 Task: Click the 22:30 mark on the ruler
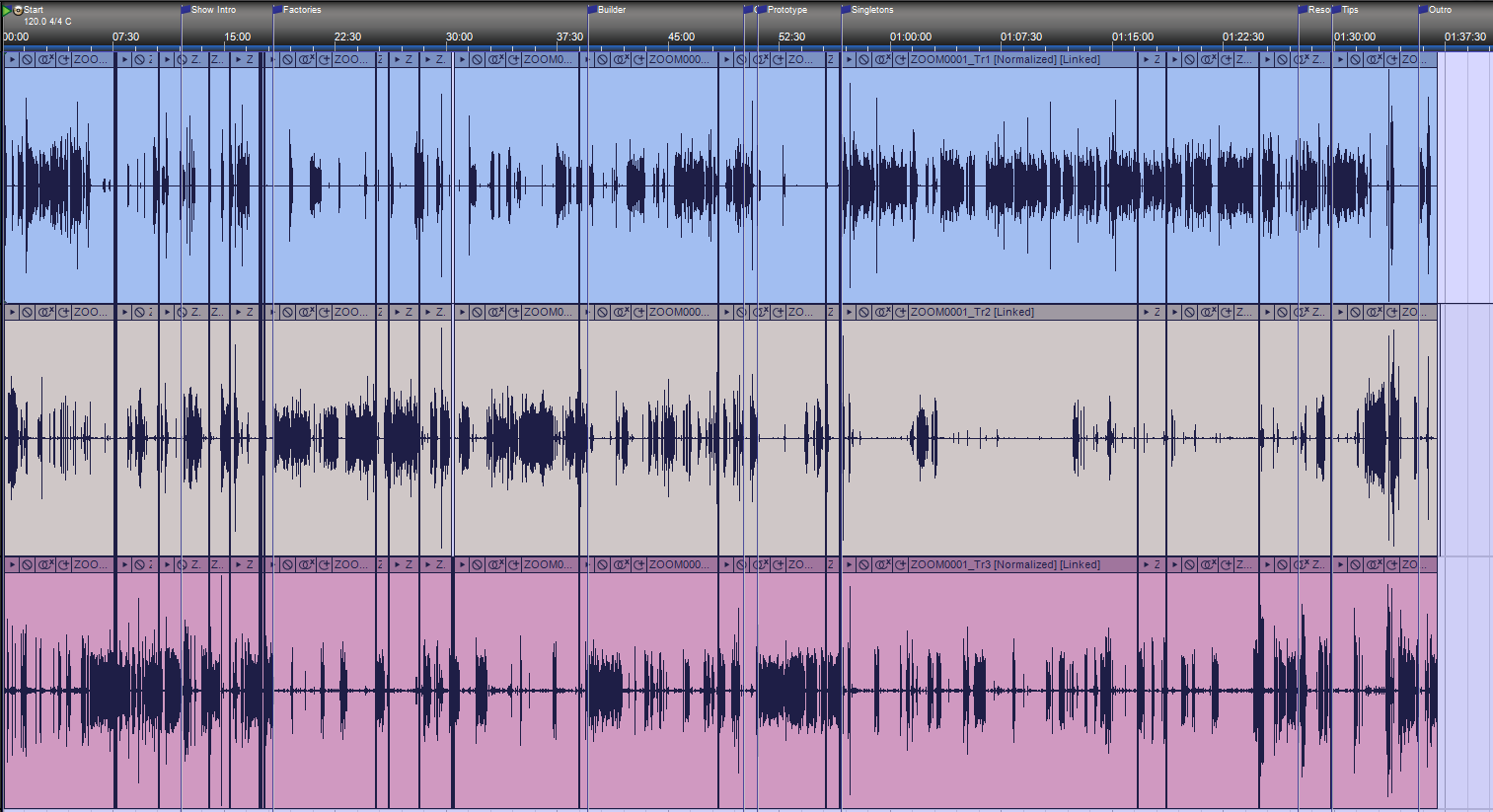(347, 37)
